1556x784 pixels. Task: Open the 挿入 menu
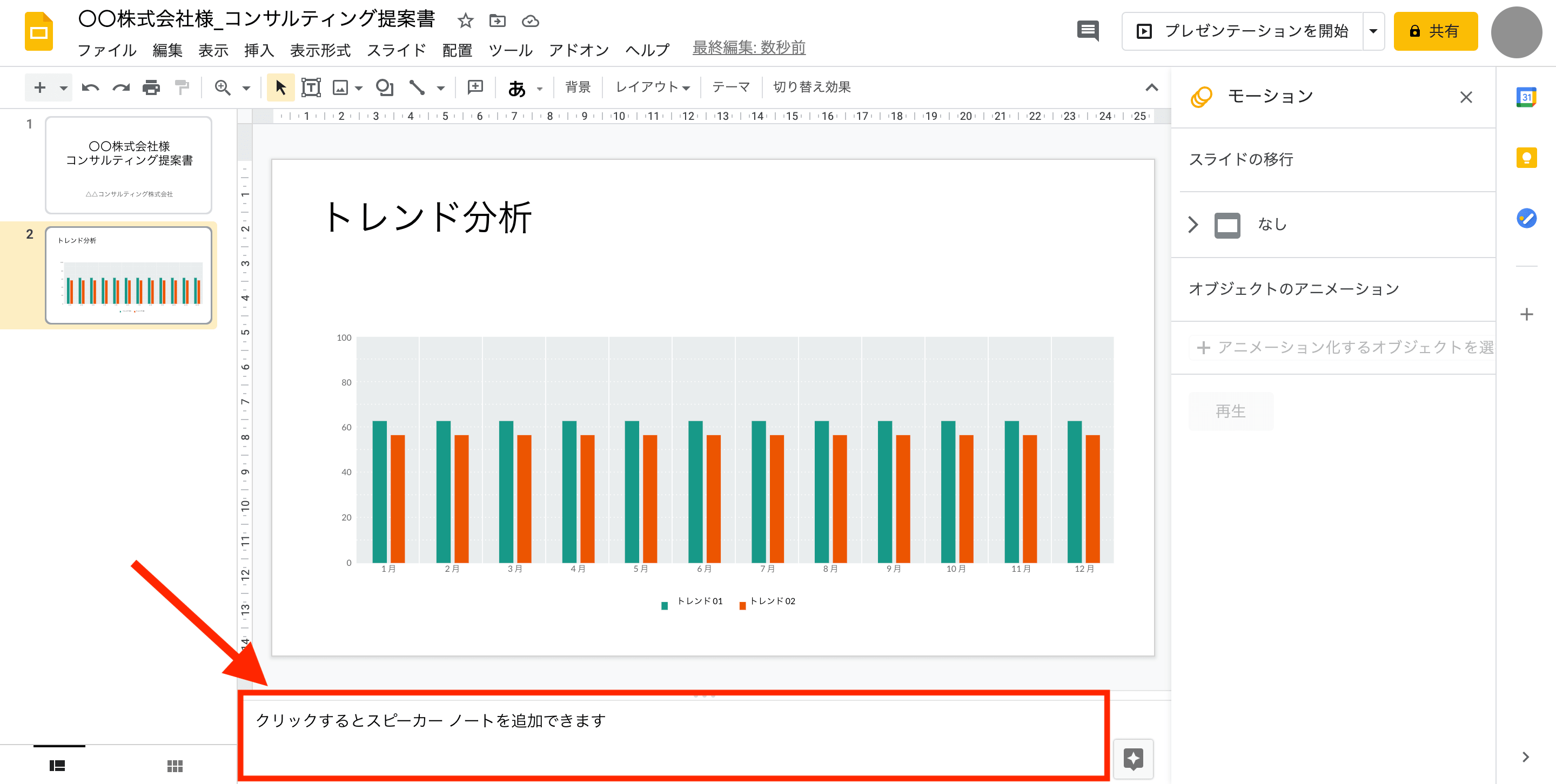[259, 50]
